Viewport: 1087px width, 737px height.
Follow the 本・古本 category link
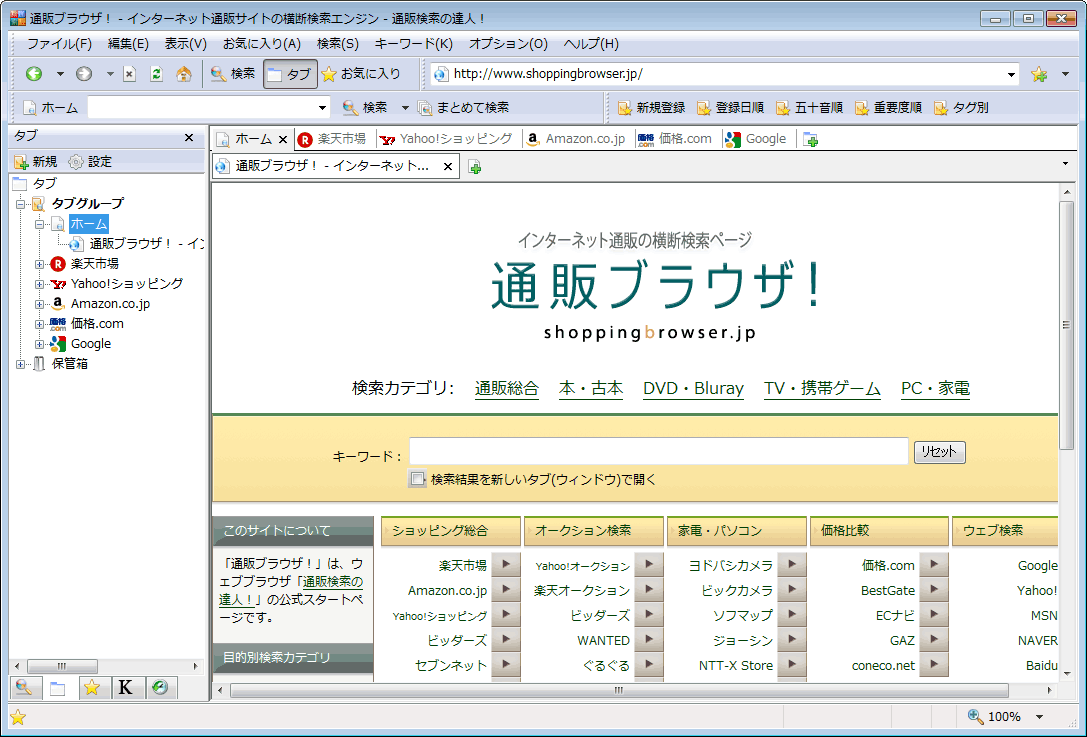(591, 389)
